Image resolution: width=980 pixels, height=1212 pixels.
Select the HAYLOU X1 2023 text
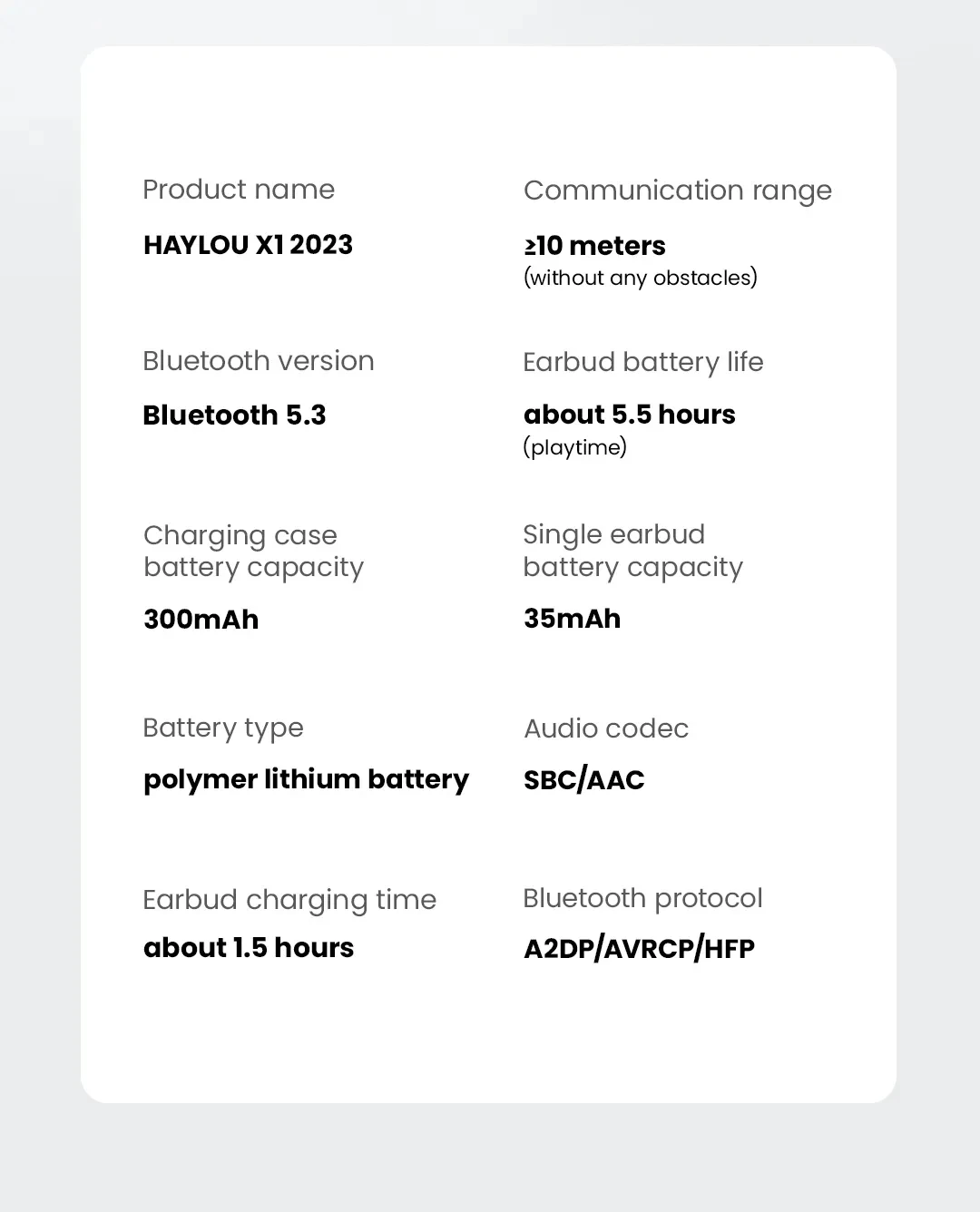248,245
